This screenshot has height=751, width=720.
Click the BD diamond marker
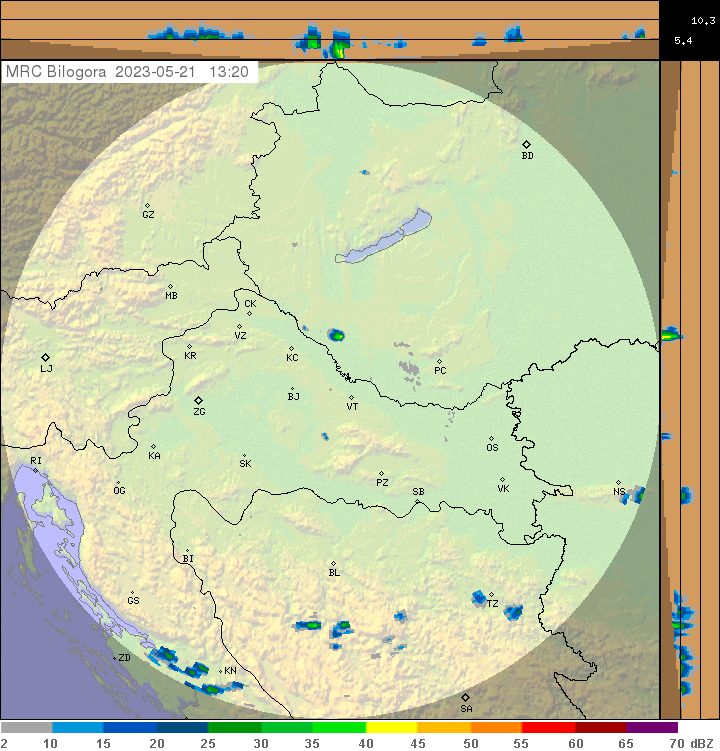click(527, 145)
